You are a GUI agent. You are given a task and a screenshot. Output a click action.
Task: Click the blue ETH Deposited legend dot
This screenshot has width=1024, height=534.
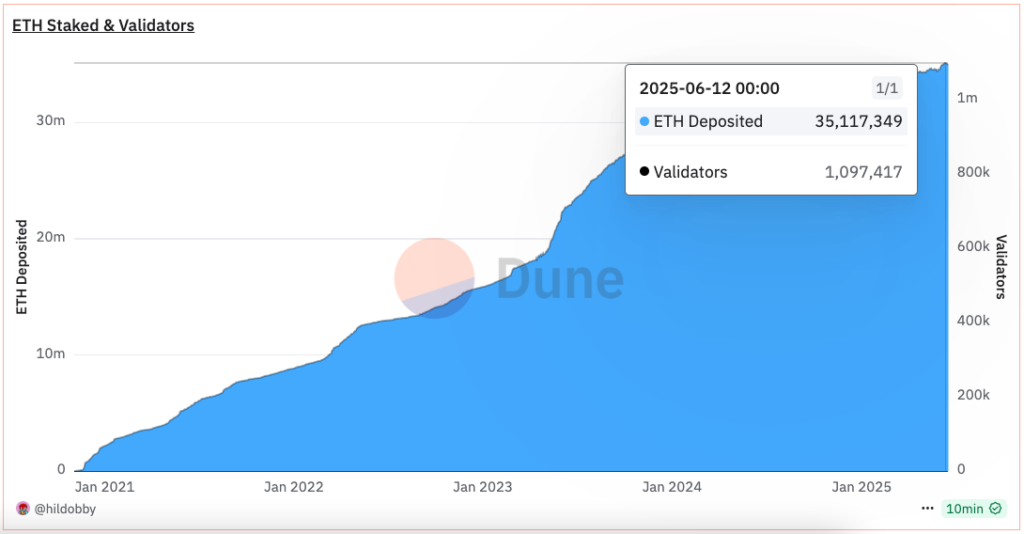(643, 122)
